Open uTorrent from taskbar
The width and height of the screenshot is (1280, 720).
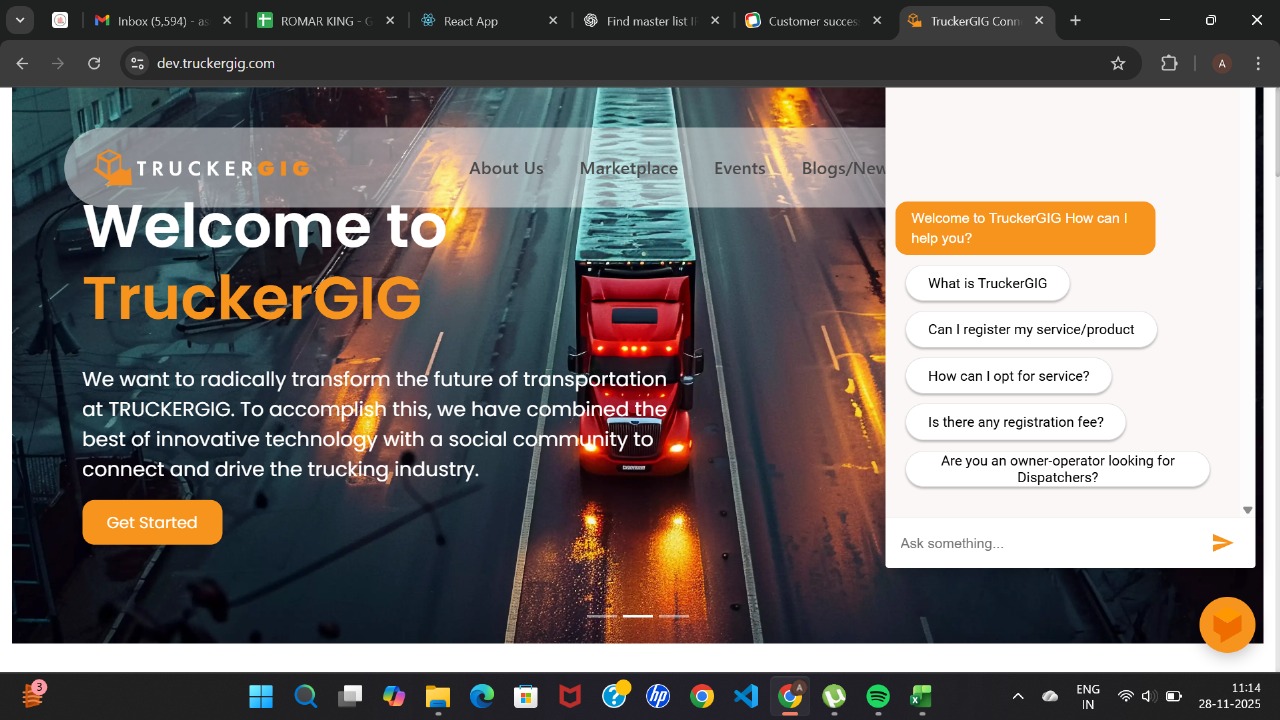tap(834, 696)
